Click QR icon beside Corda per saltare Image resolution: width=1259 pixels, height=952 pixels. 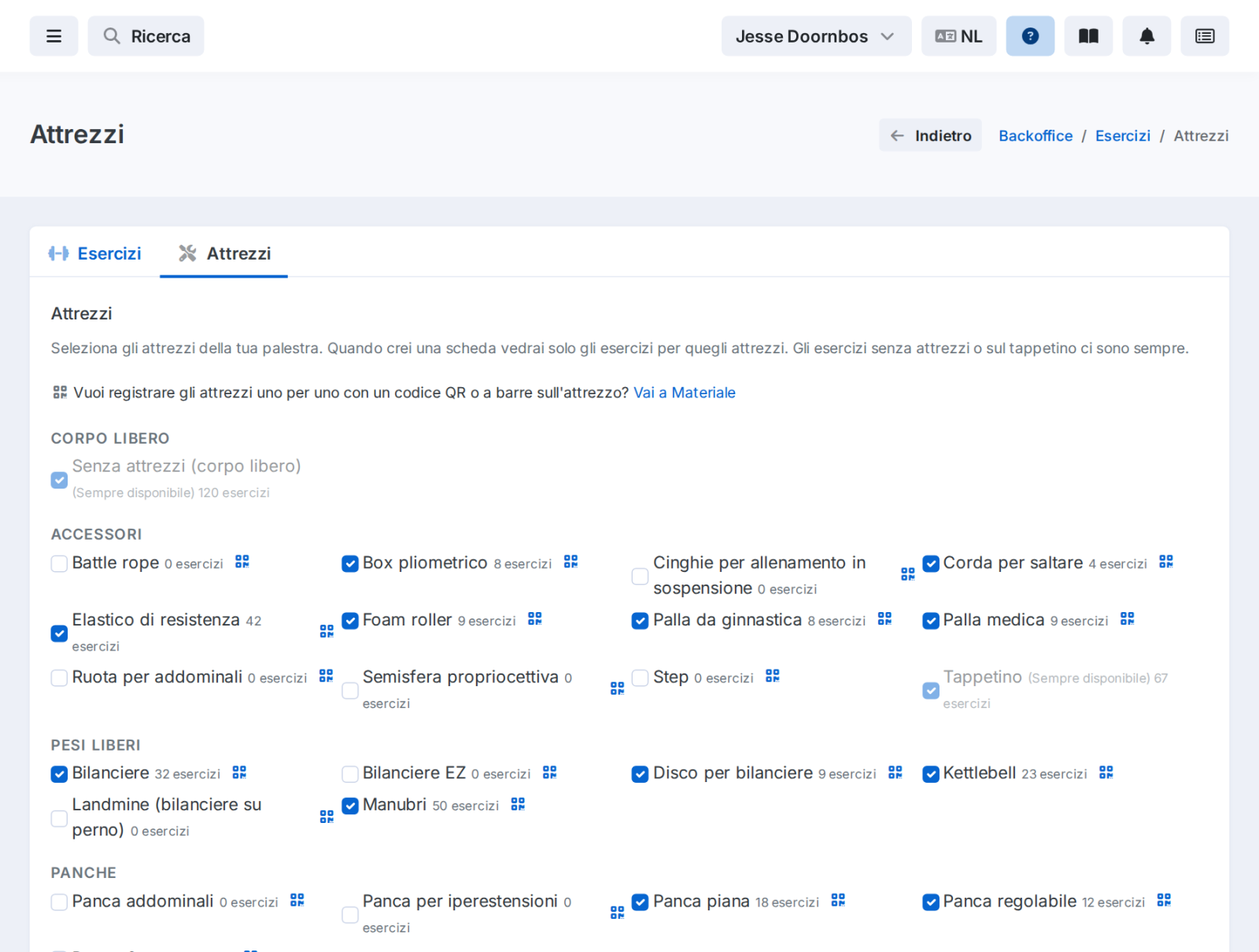click(x=1166, y=562)
